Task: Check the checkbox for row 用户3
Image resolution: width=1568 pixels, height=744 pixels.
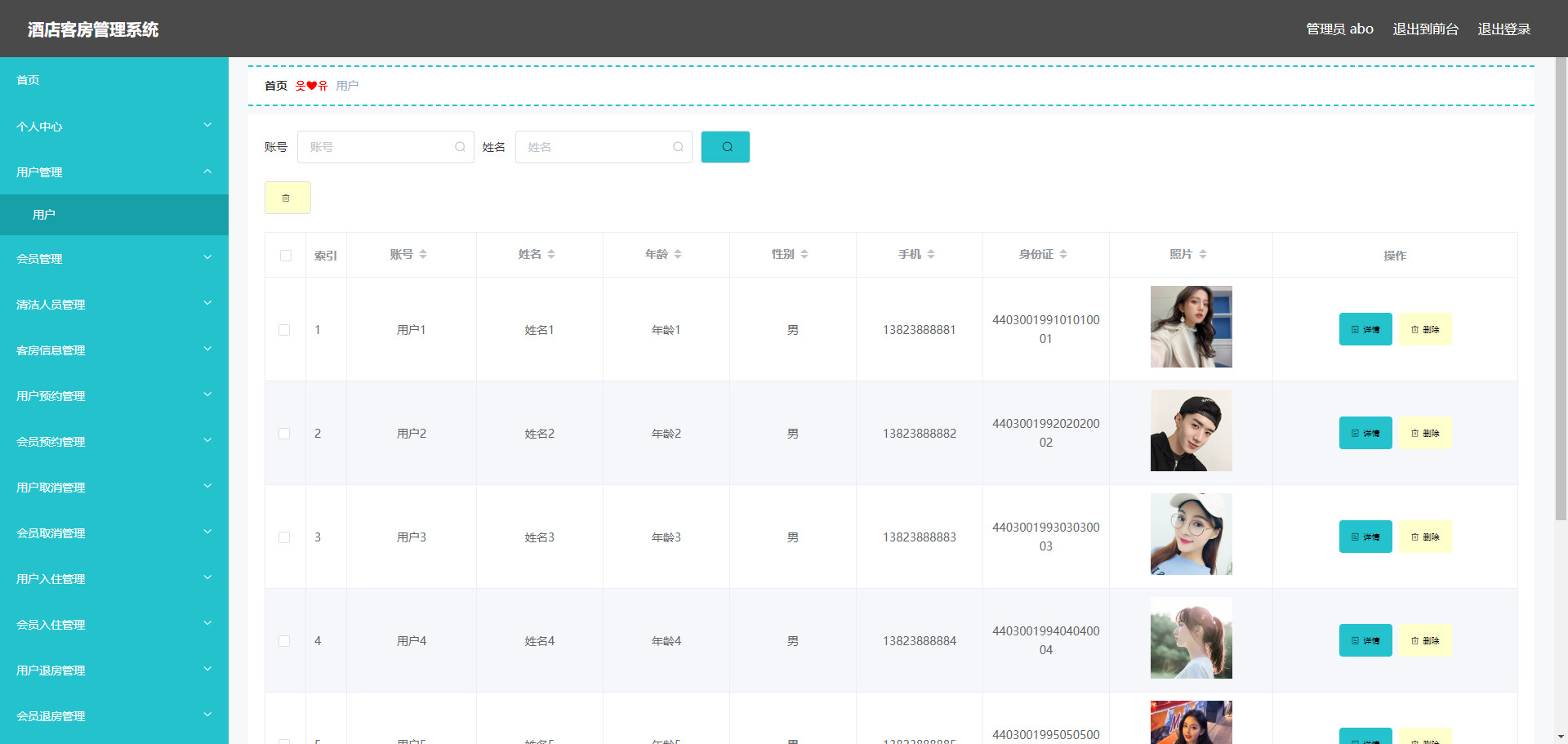Action: (284, 537)
